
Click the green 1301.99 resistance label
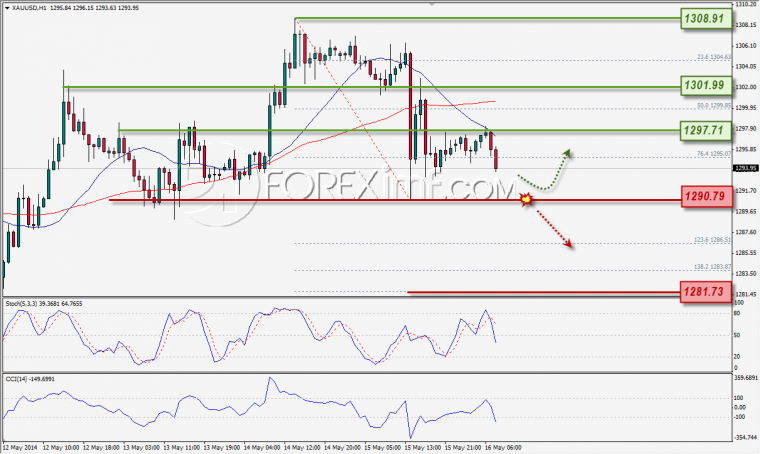706,86
